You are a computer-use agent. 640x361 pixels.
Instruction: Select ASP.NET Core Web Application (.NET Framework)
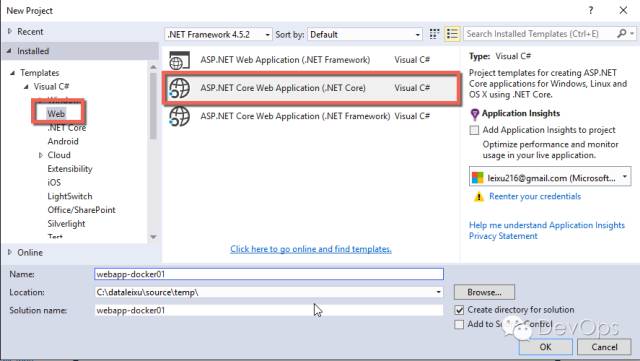click(x=311, y=116)
